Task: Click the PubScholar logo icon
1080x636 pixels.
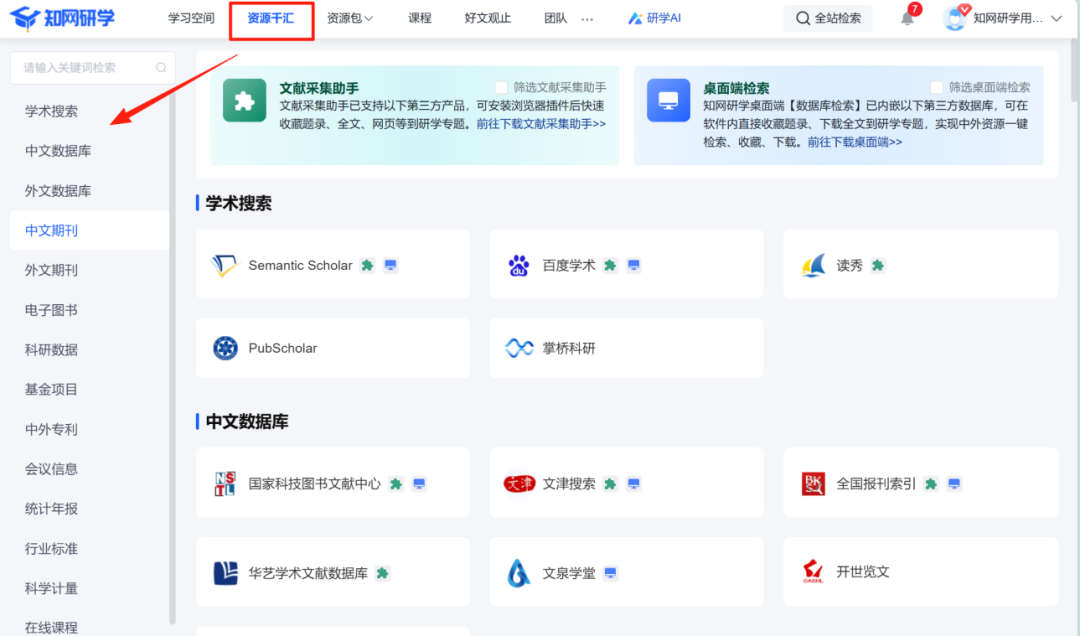Action: point(225,348)
